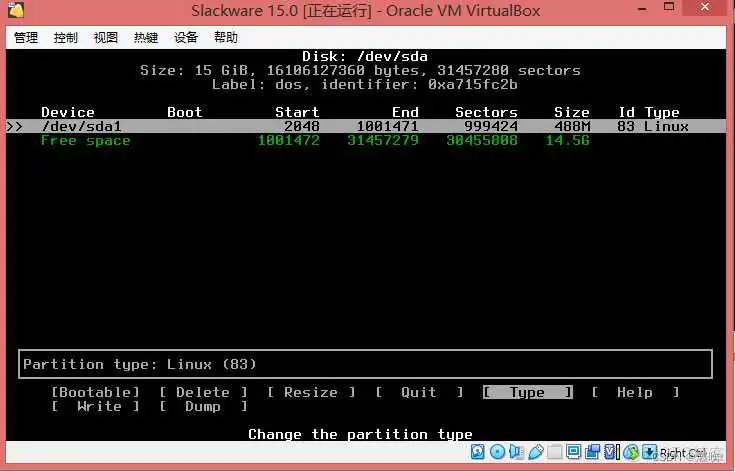Click the display monitor icon in status bar
Viewport: 735px width, 472px height.
pos(573,452)
